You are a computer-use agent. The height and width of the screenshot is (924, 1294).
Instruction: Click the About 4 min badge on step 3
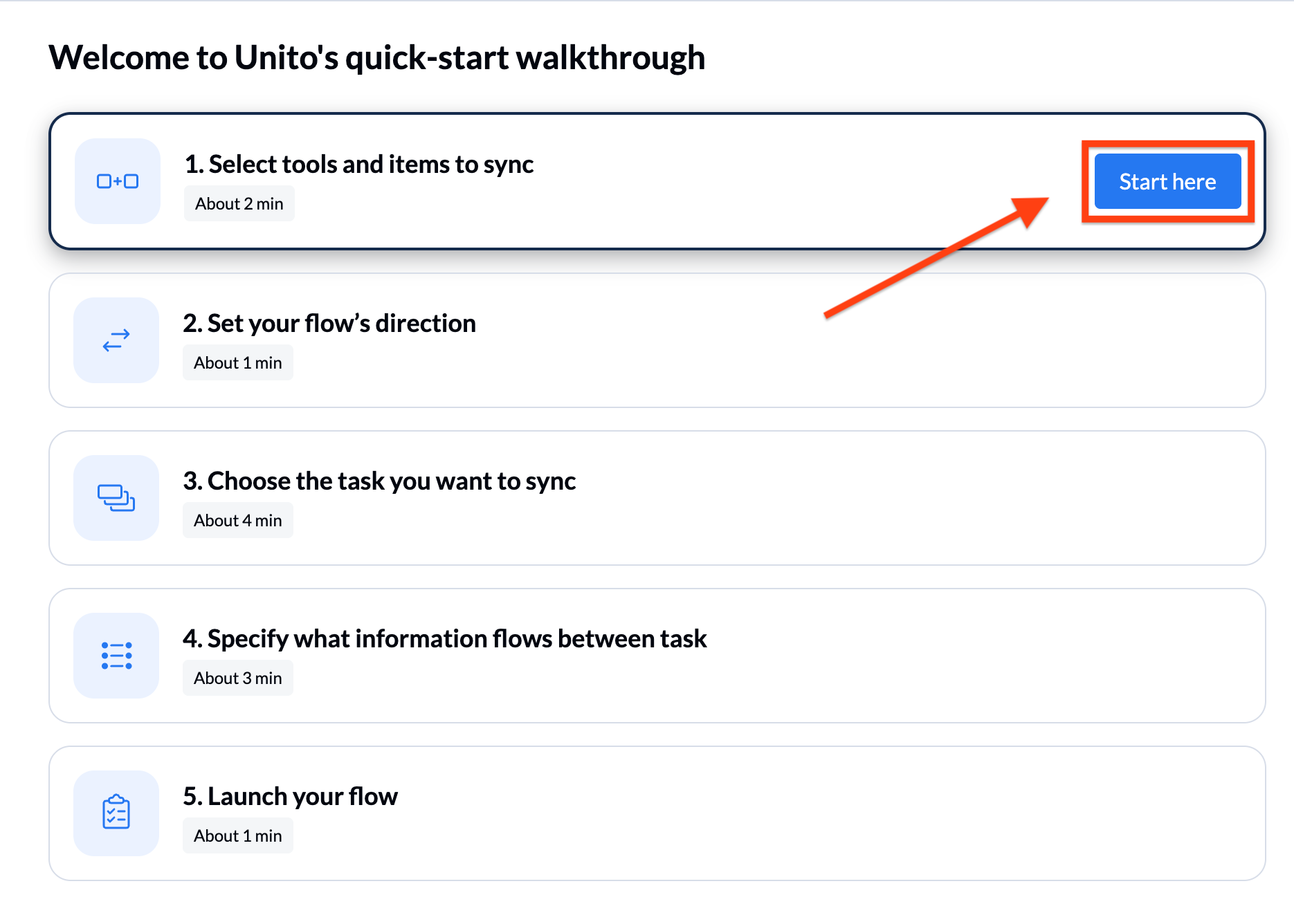point(237,519)
